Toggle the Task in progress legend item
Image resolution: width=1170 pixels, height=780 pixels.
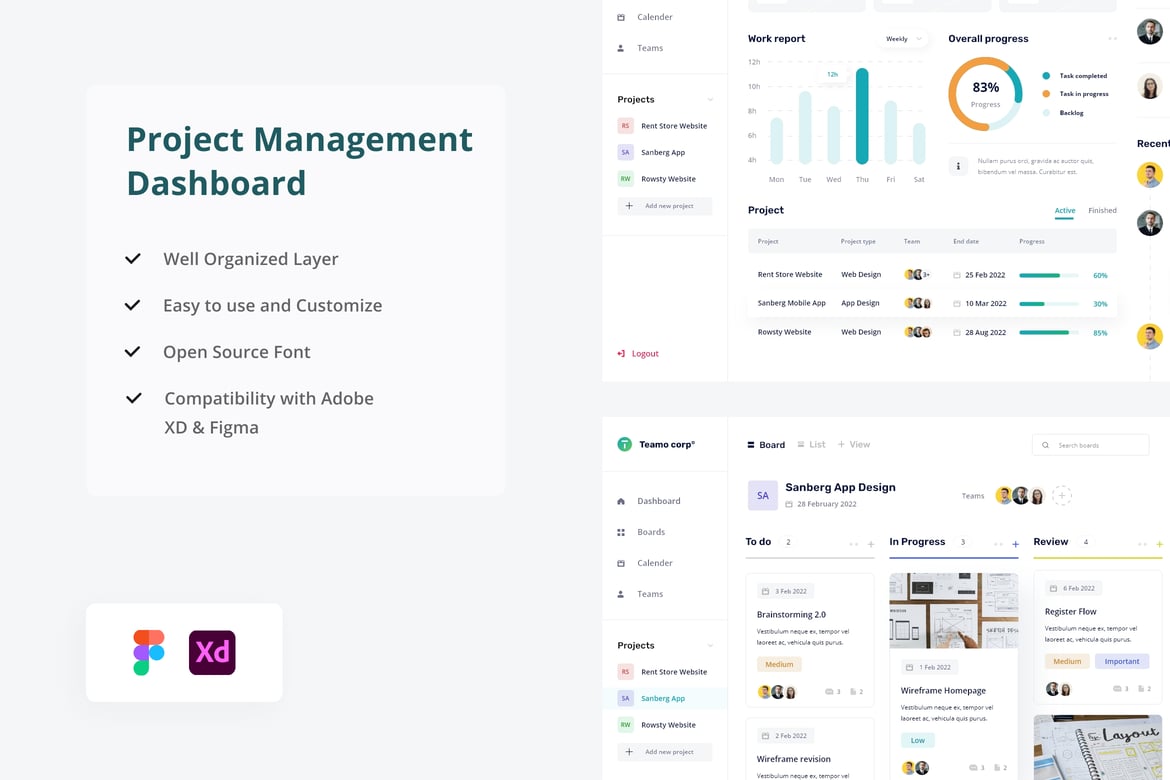1075,94
